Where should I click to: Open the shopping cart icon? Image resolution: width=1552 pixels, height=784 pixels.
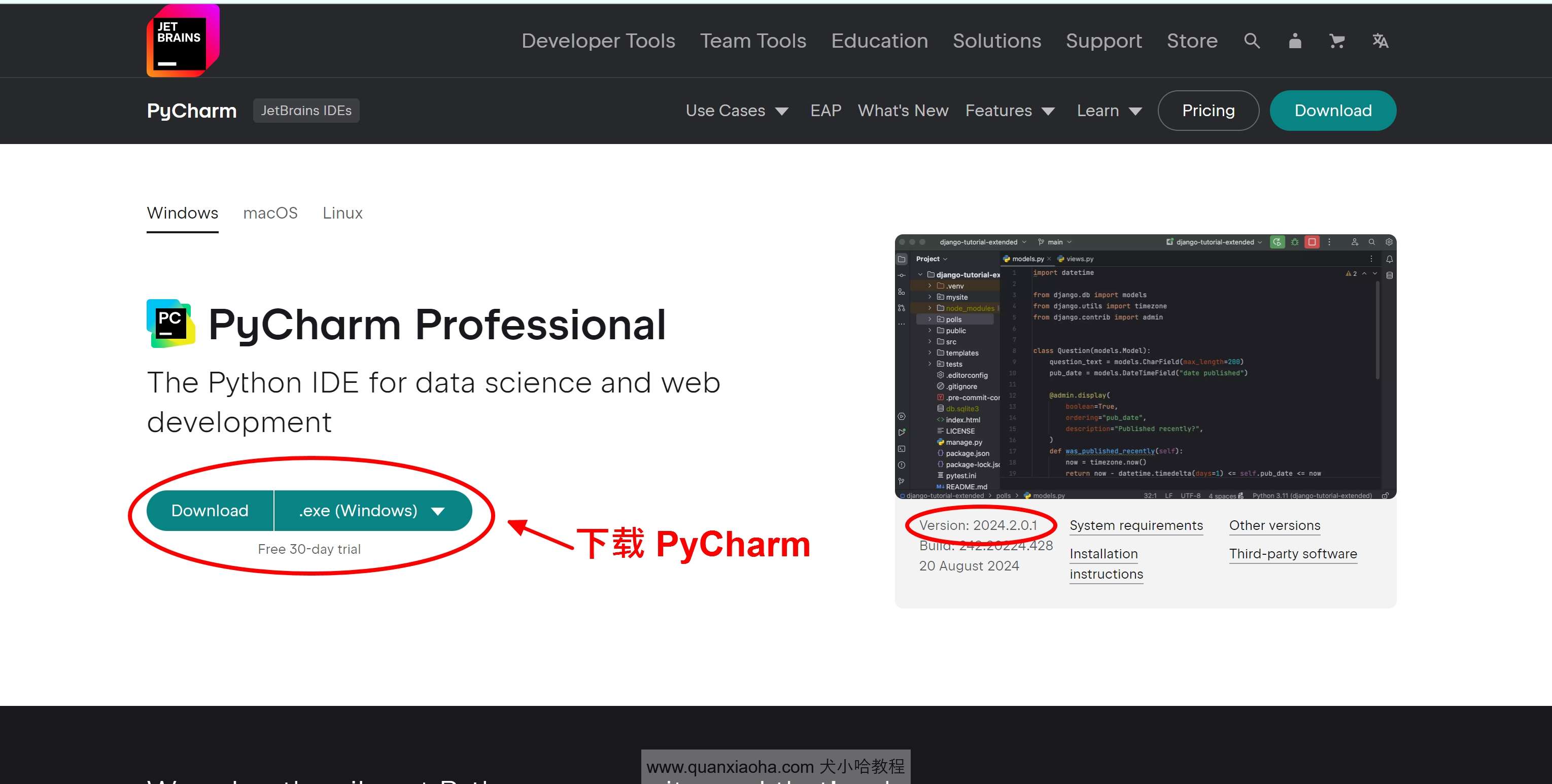pyautogui.click(x=1337, y=41)
